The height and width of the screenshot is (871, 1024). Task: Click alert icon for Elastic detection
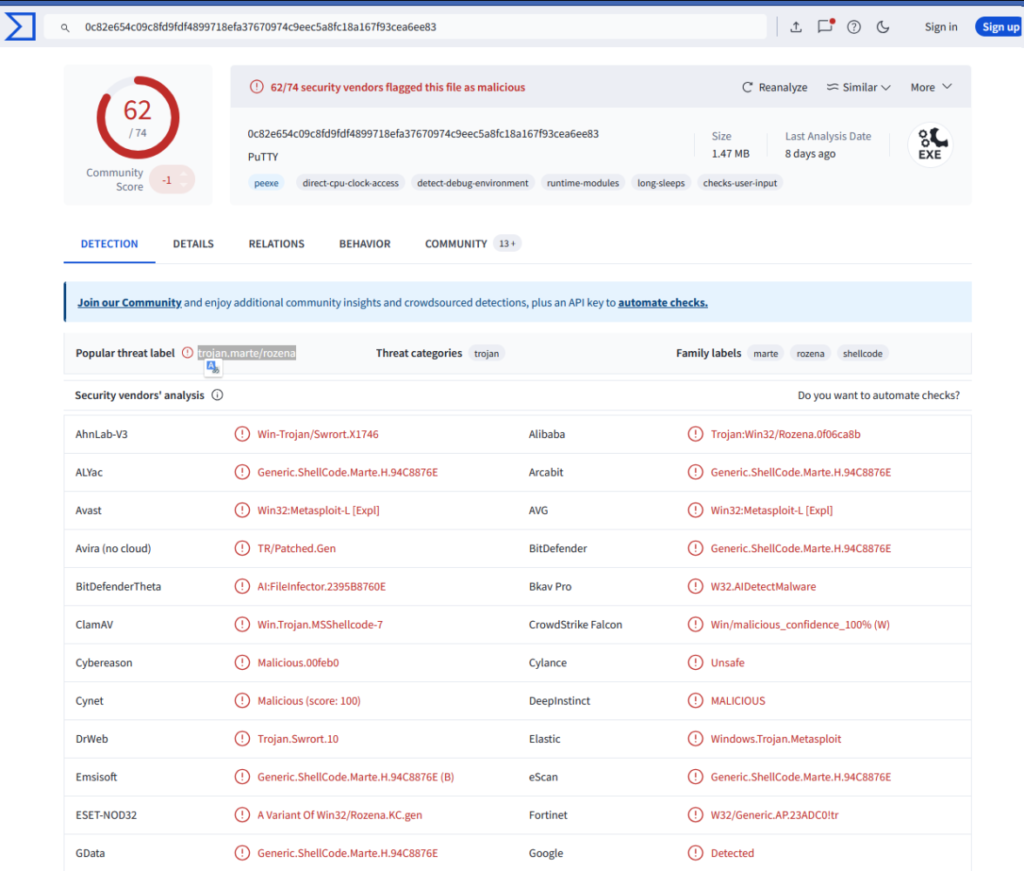(695, 738)
